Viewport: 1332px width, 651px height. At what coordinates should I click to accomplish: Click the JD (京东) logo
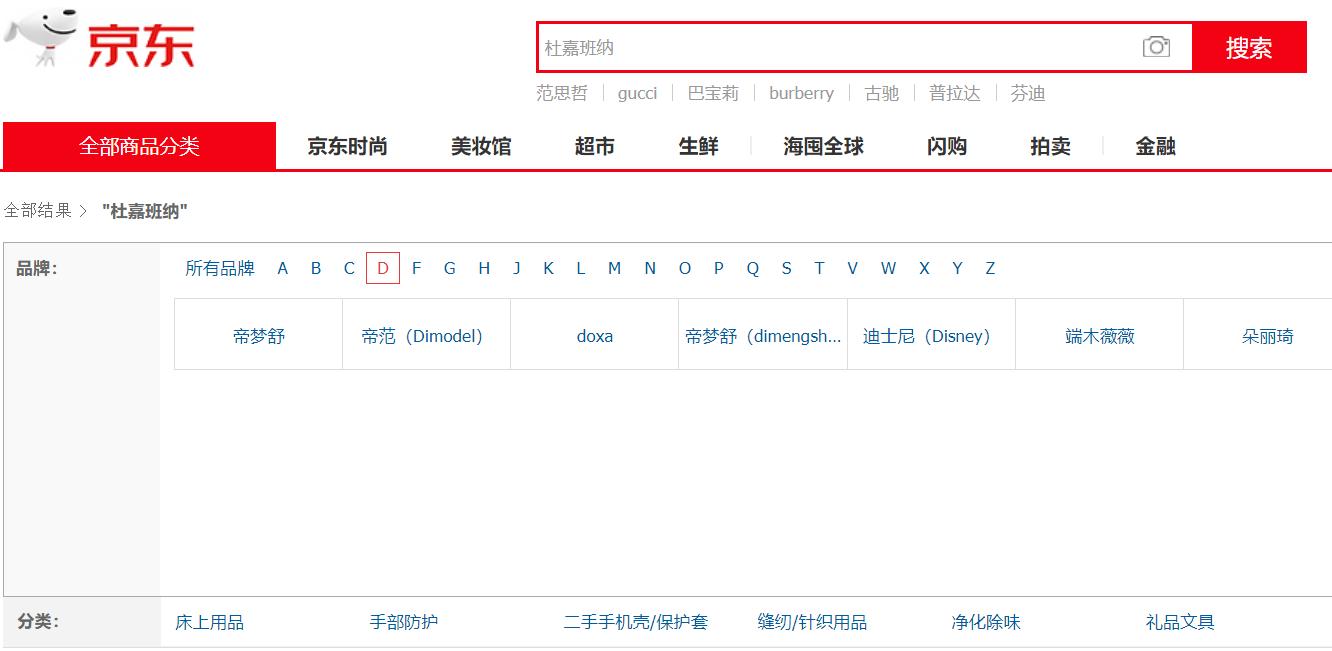[98, 40]
